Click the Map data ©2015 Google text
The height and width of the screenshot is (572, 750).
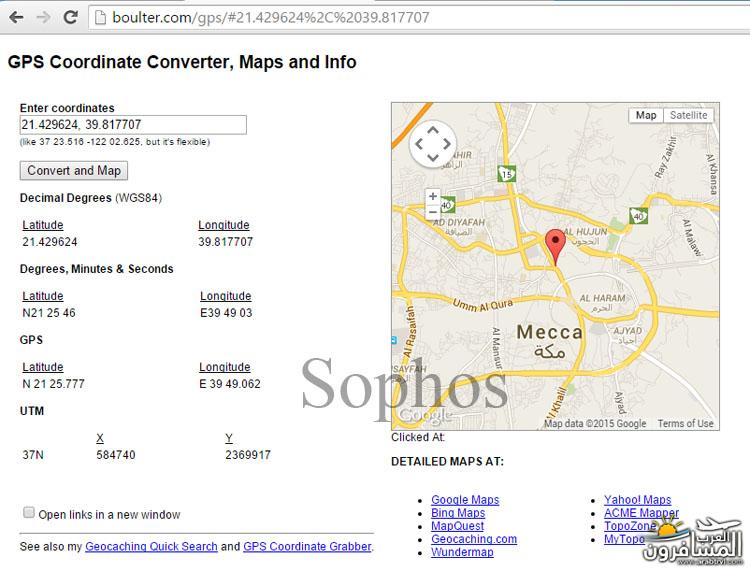tap(595, 423)
